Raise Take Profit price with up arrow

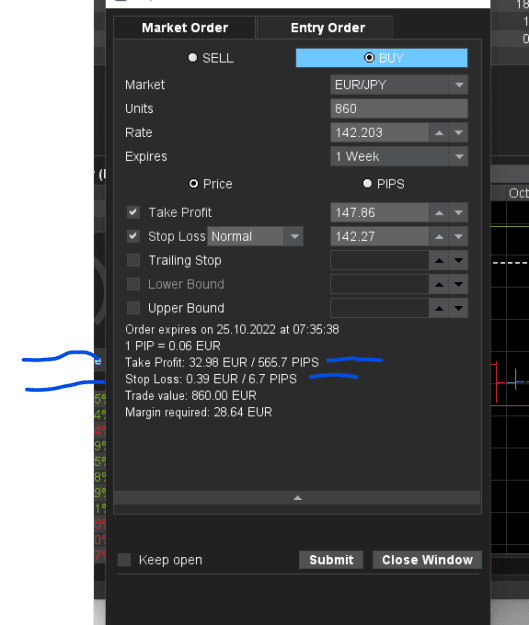(439, 212)
